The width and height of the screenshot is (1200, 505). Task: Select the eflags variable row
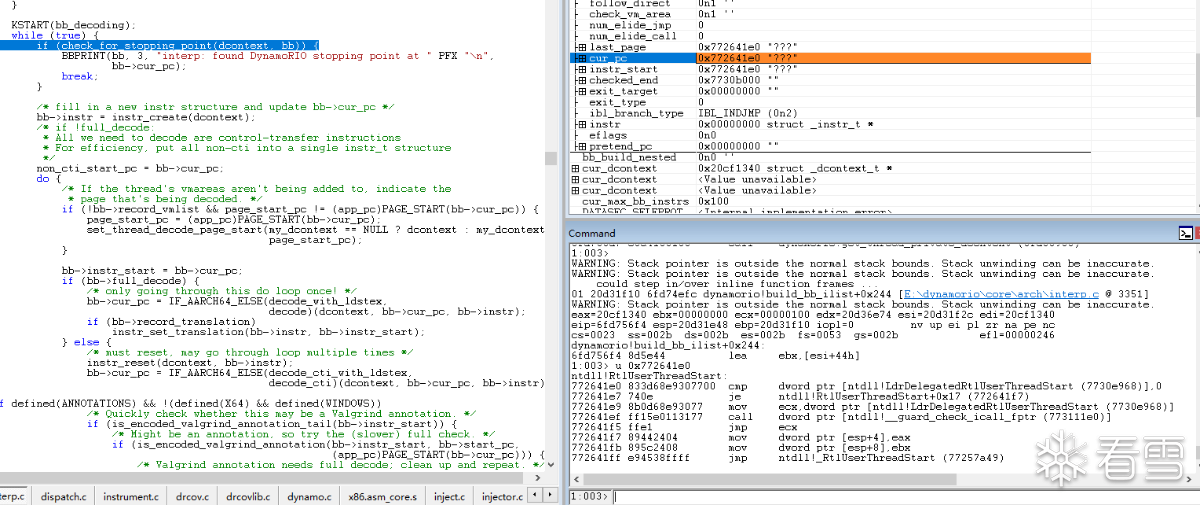[883, 135]
